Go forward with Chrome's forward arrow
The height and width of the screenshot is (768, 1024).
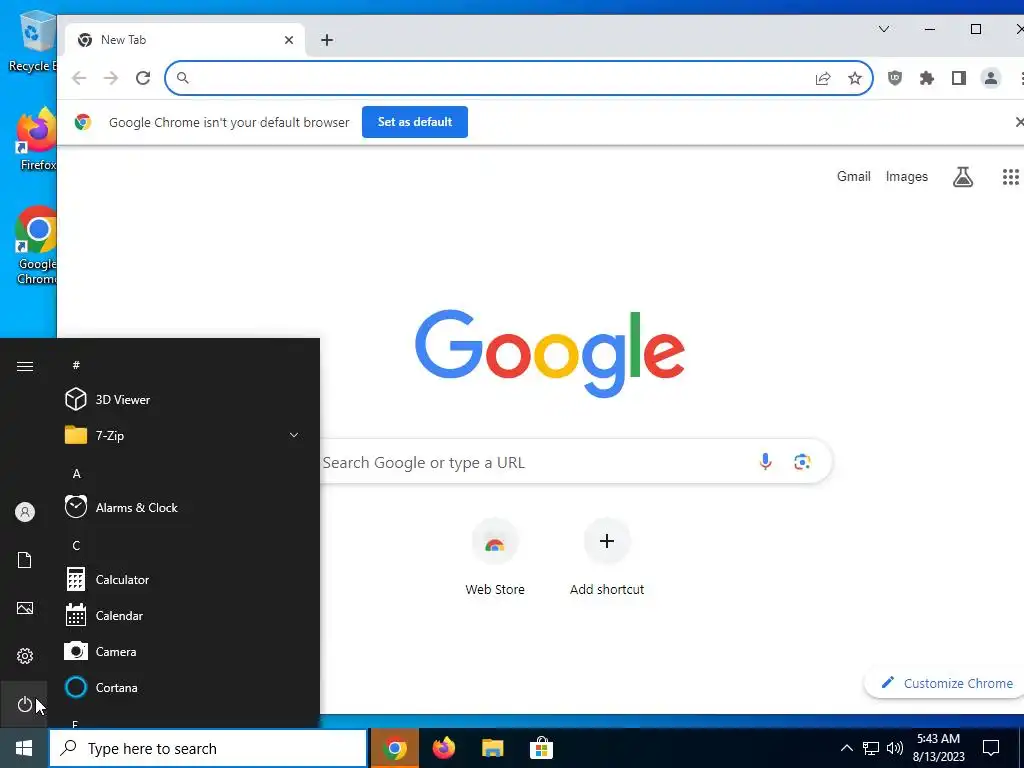coord(111,78)
